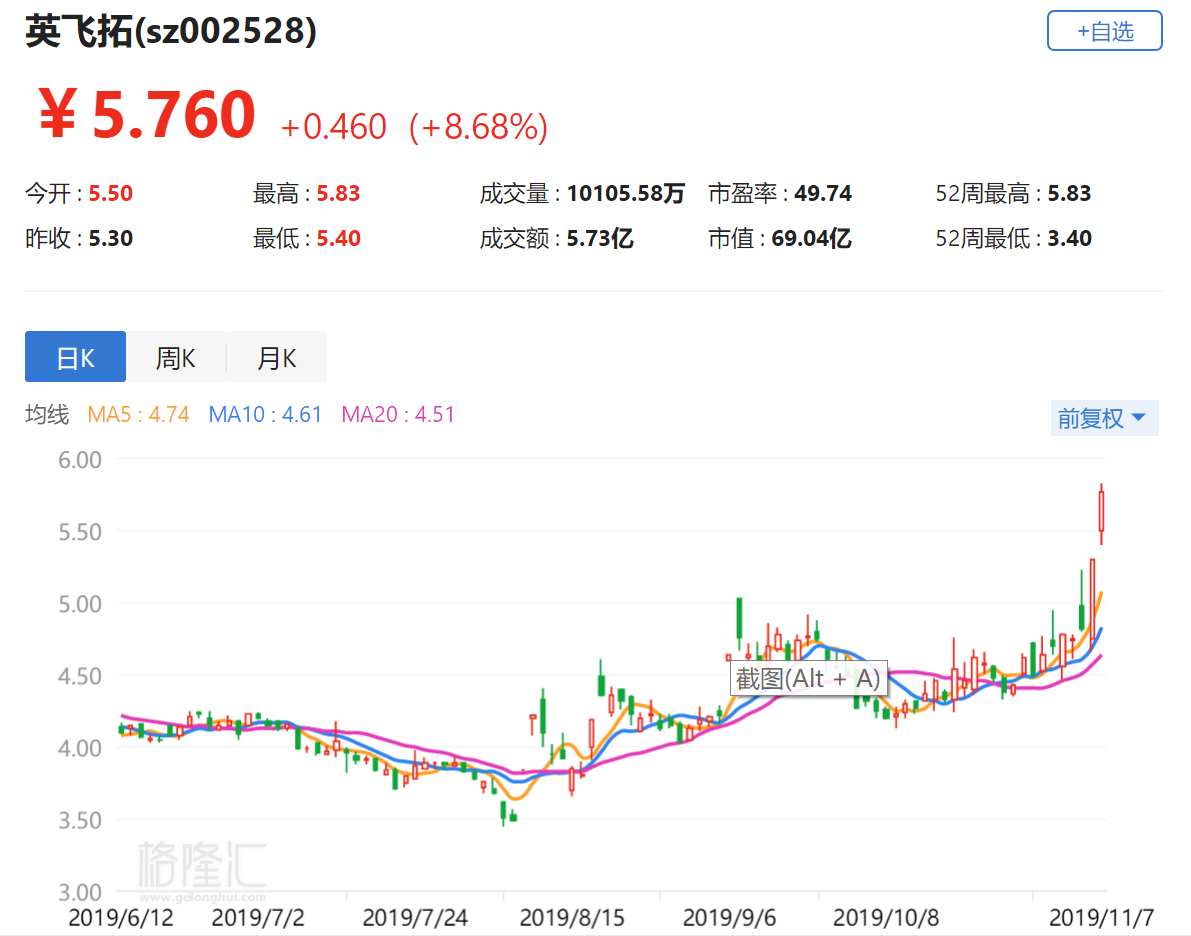Click the change value +0.460
Screen dimensions: 1191x936
333,127
